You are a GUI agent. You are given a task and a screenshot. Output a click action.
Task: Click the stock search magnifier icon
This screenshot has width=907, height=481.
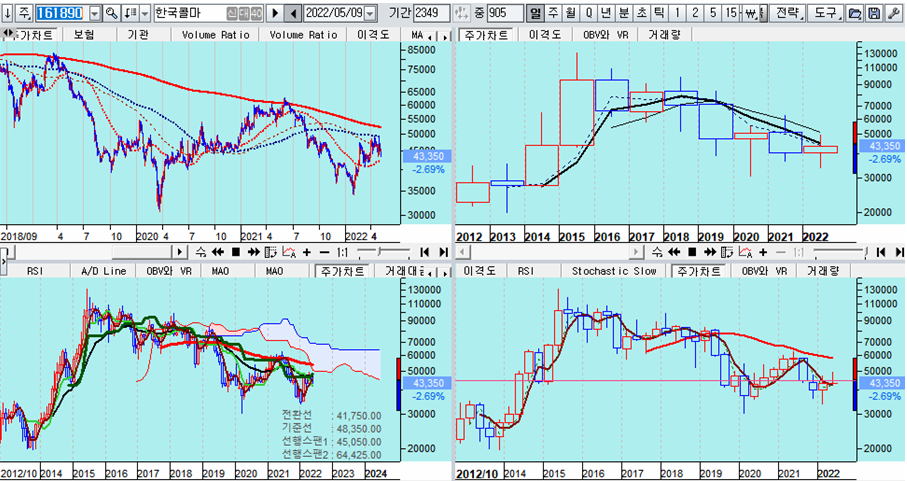[x=111, y=13]
